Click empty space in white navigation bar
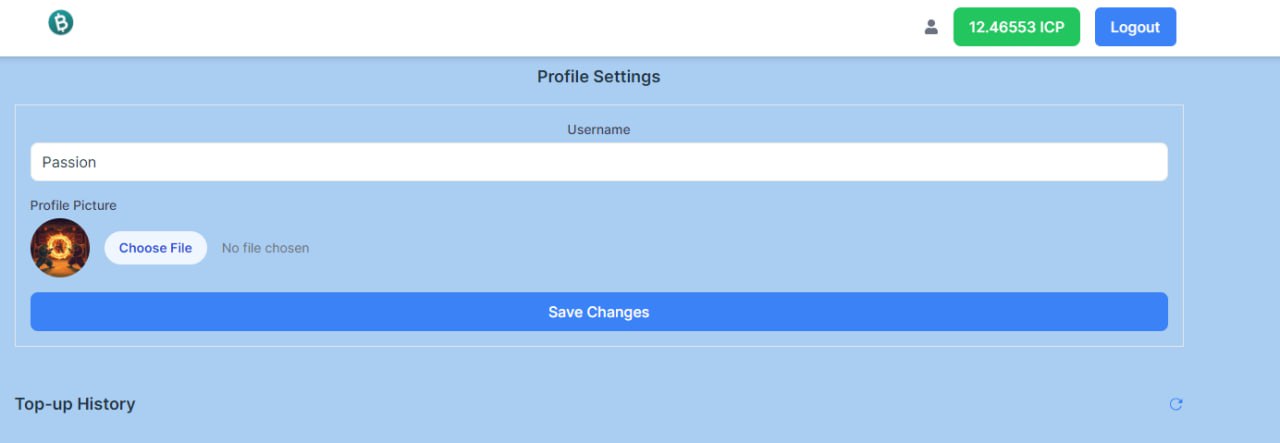Image resolution: width=1280 pixels, height=443 pixels. pyautogui.click(x=500, y=27)
